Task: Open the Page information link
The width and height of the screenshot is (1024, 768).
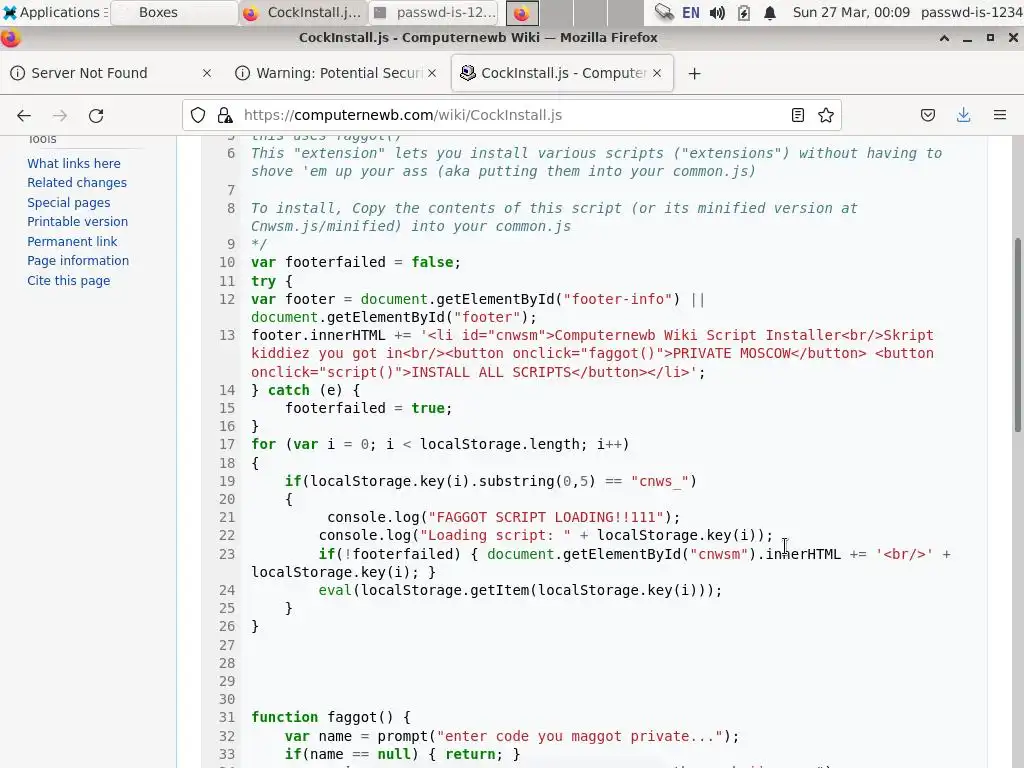Action: click(78, 261)
